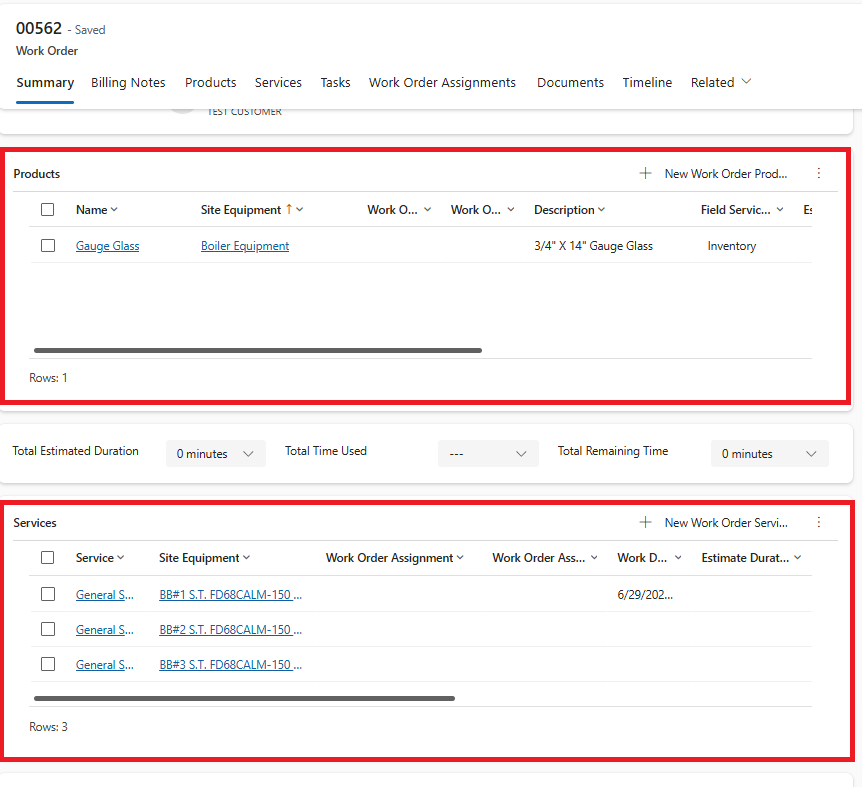The width and height of the screenshot is (862, 787).
Task: Open the Documents tab
Action: click(570, 82)
